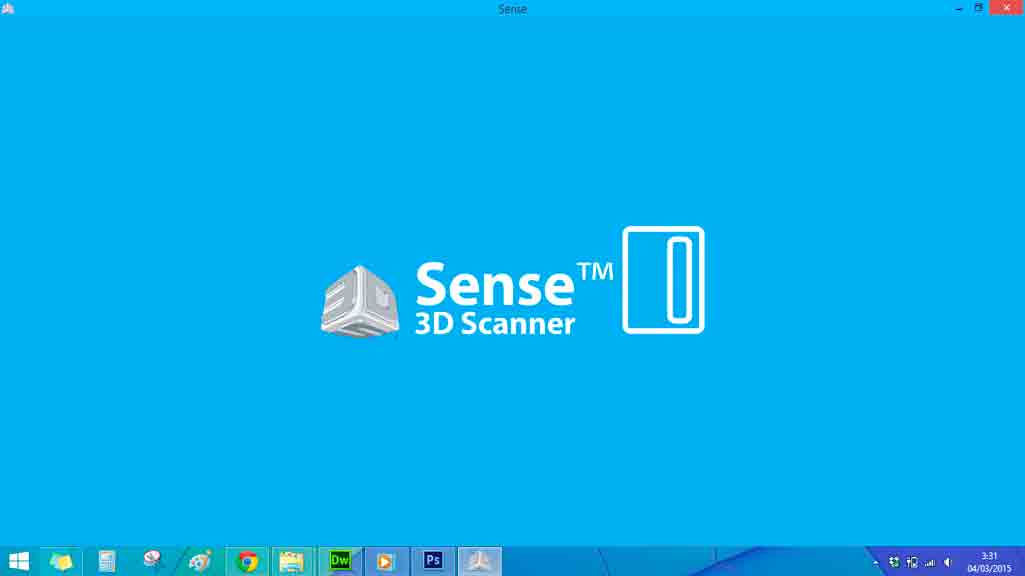Open the calculator icon in the taskbar

pos(107,561)
